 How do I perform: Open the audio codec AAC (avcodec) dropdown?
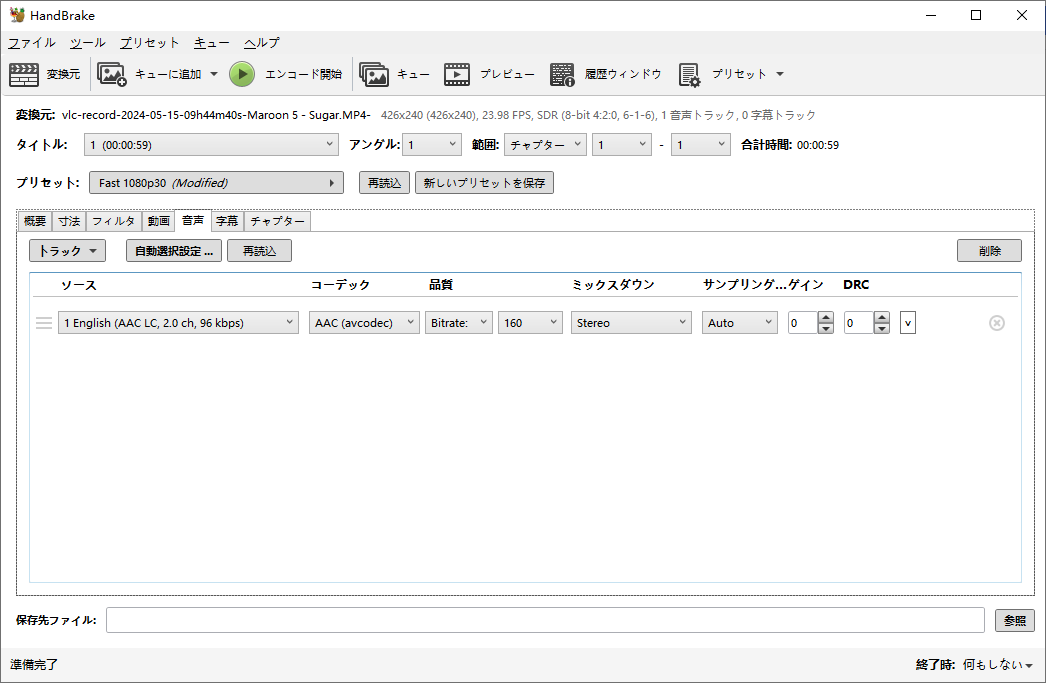pyautogui.click(x=364, y=323)
